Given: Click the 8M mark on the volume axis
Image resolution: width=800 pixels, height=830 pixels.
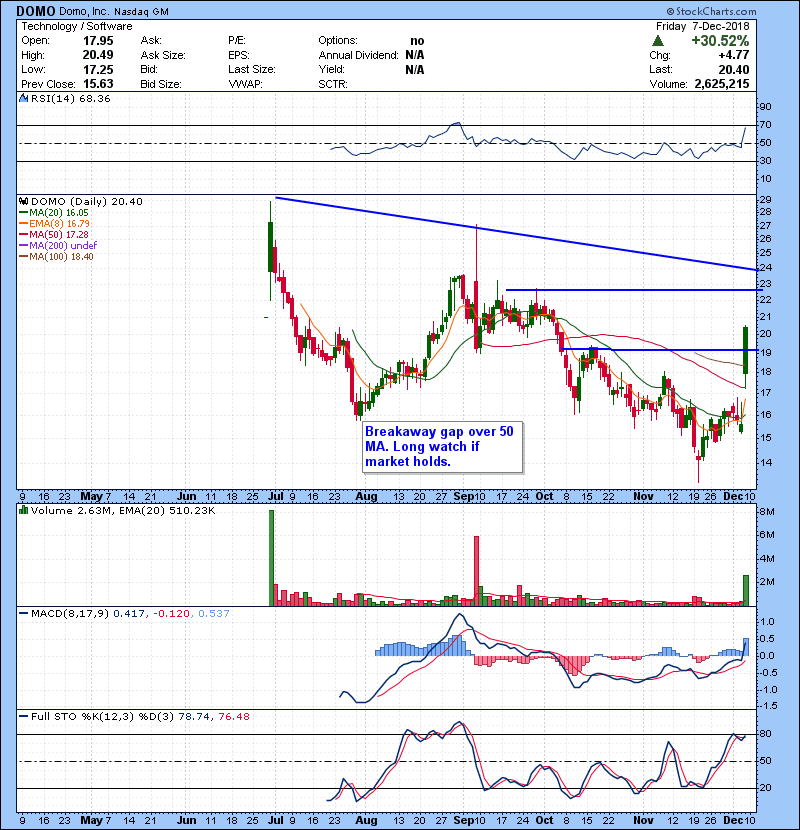Looking at the screenshot, I should point(767,512).
